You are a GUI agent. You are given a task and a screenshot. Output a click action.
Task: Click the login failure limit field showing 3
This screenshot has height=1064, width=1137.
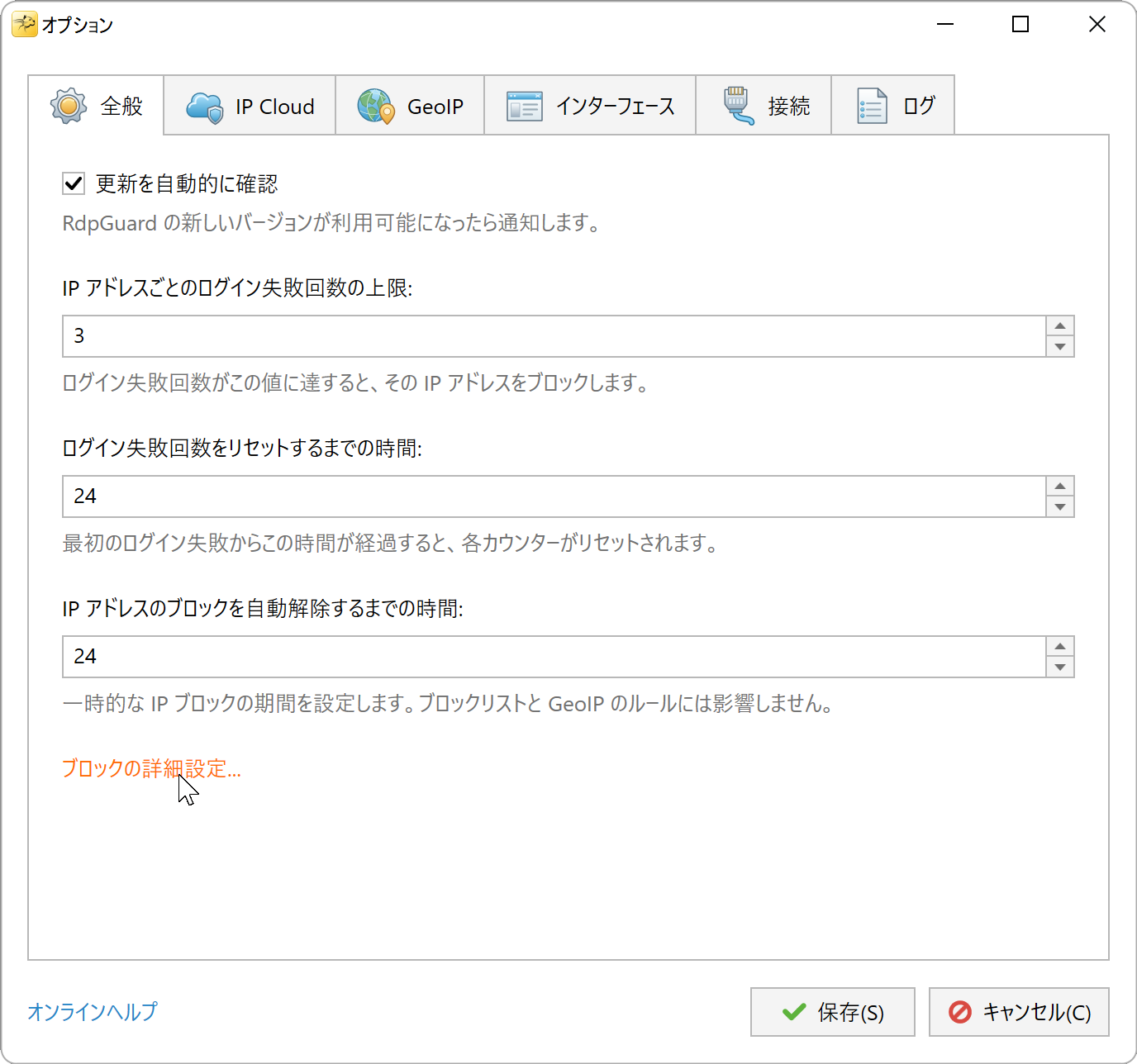coord(554,336)
